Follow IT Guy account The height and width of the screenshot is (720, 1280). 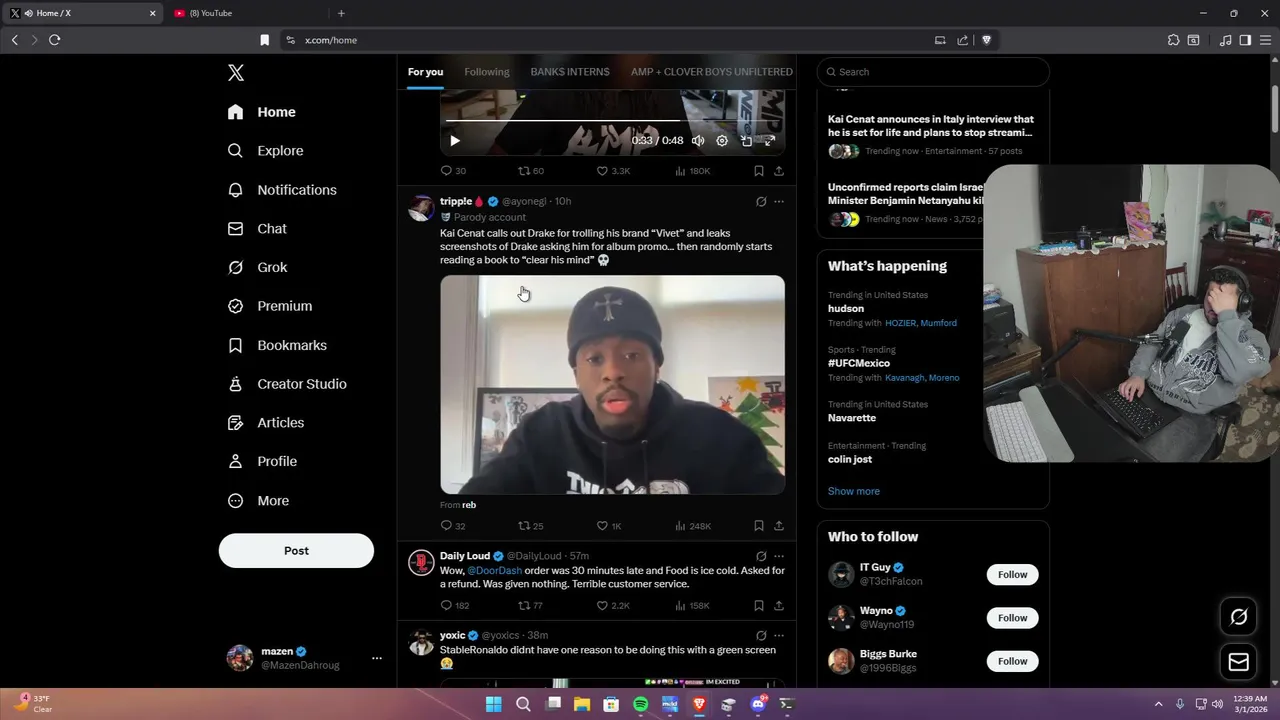click(x=1012, y=575)
